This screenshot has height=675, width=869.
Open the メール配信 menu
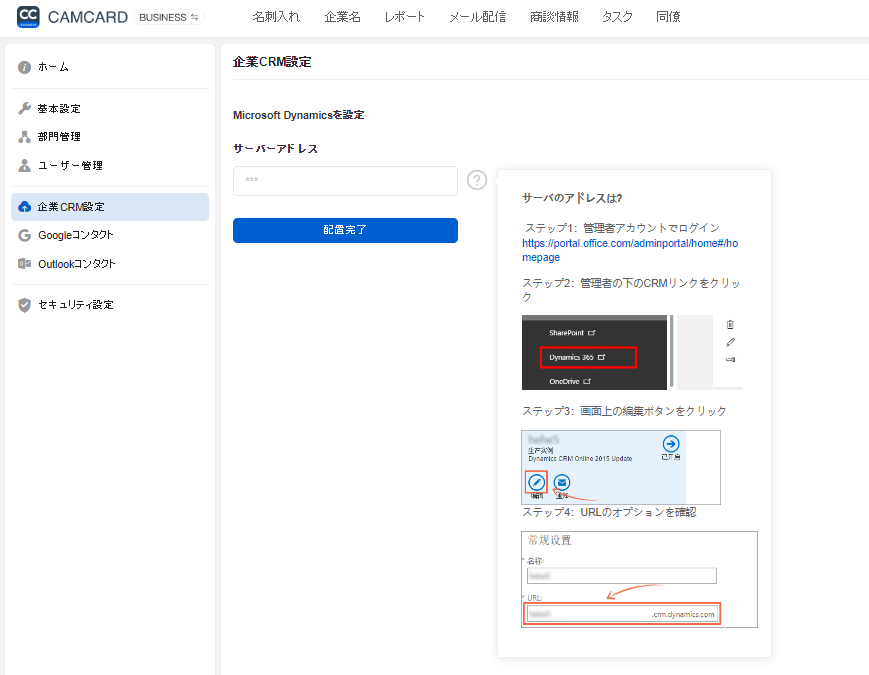477,17
